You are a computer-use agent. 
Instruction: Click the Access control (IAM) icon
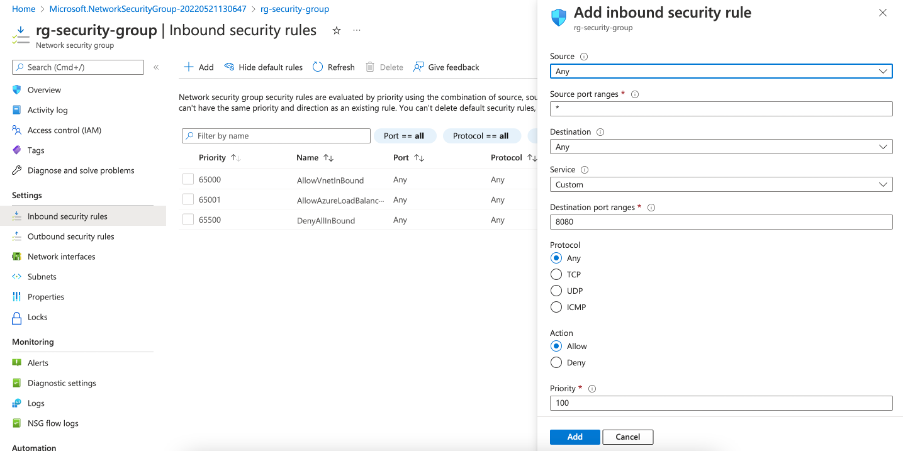tap(17, 130)
